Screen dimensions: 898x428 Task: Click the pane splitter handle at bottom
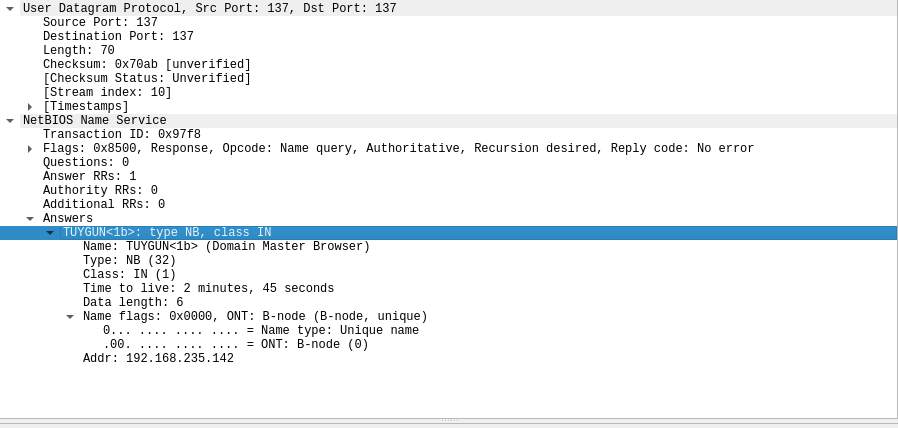coord(449,421)
